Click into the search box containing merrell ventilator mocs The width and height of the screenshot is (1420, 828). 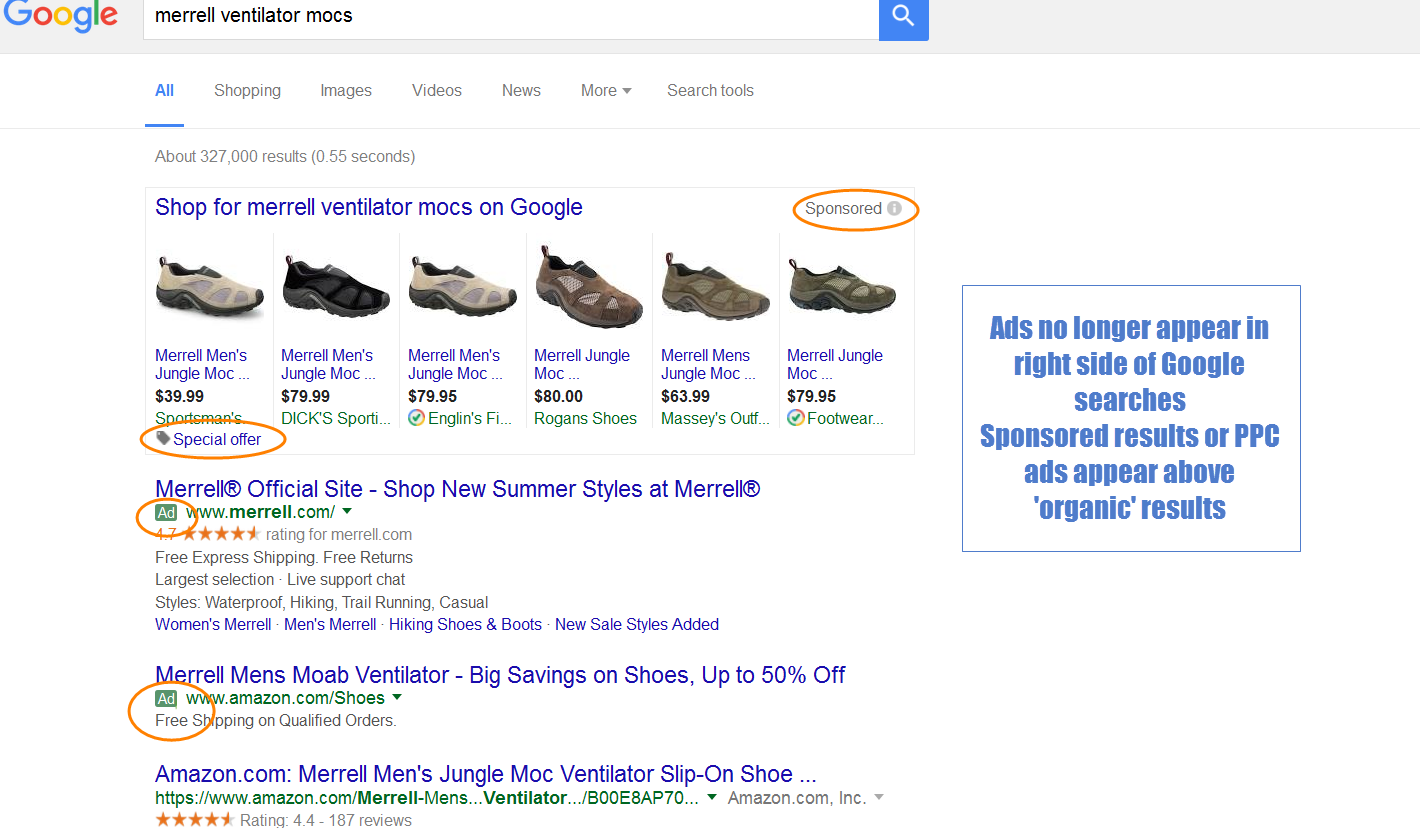(x=511, y=17)
